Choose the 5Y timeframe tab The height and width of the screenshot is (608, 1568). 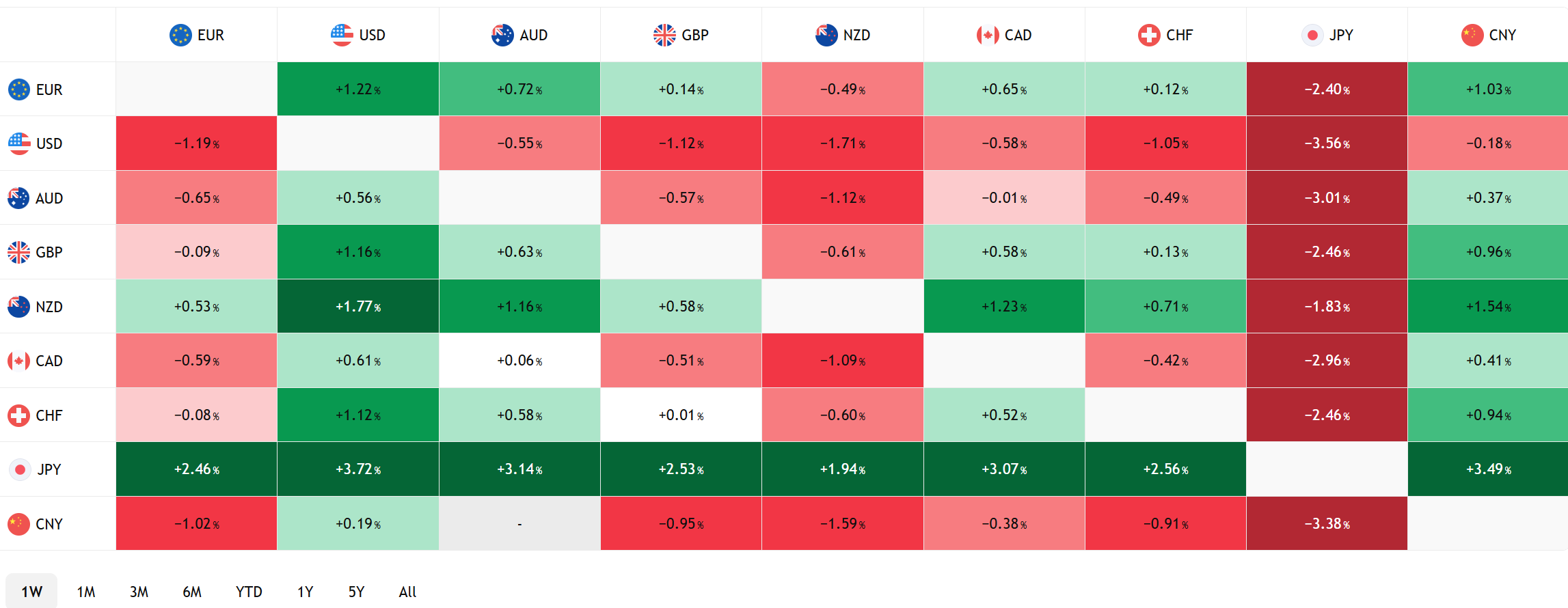pyautogui.click(x=356, y=592)
